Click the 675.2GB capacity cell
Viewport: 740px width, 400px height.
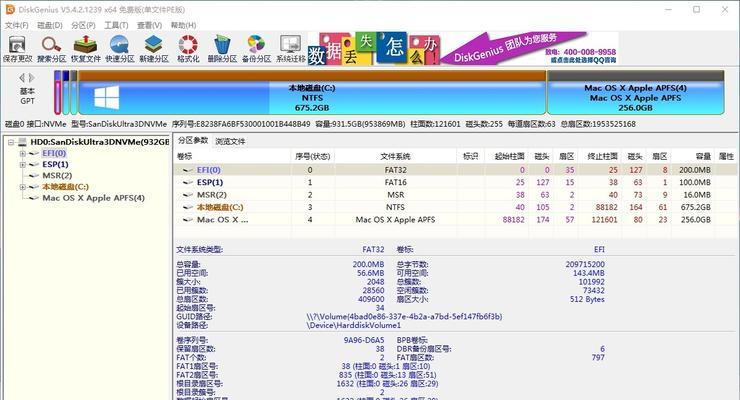[696, 207]
